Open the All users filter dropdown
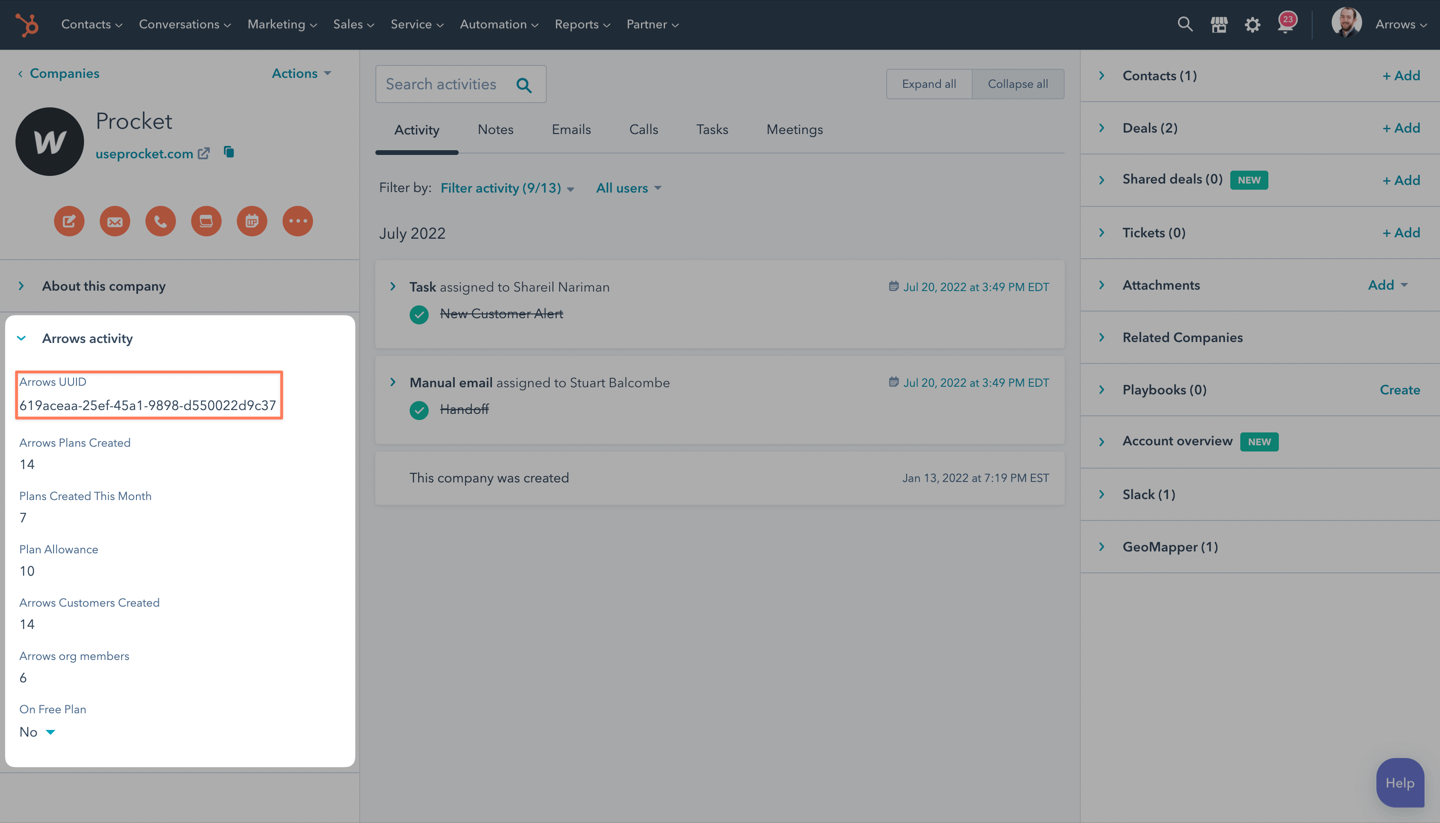The image size is (1440, 823). 628,188
